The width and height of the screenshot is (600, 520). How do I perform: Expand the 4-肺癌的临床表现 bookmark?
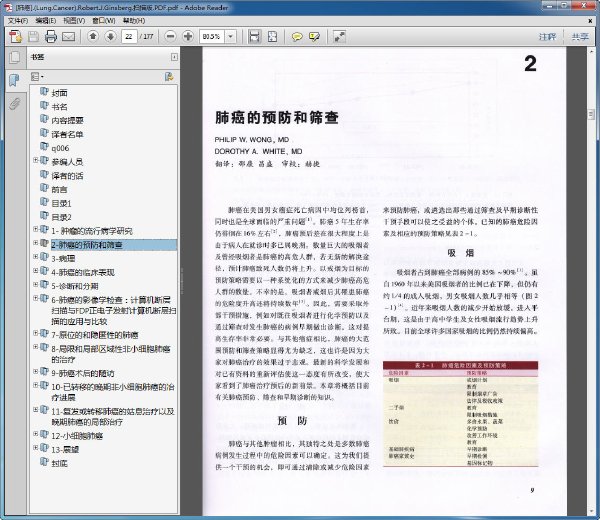(36, 270)
